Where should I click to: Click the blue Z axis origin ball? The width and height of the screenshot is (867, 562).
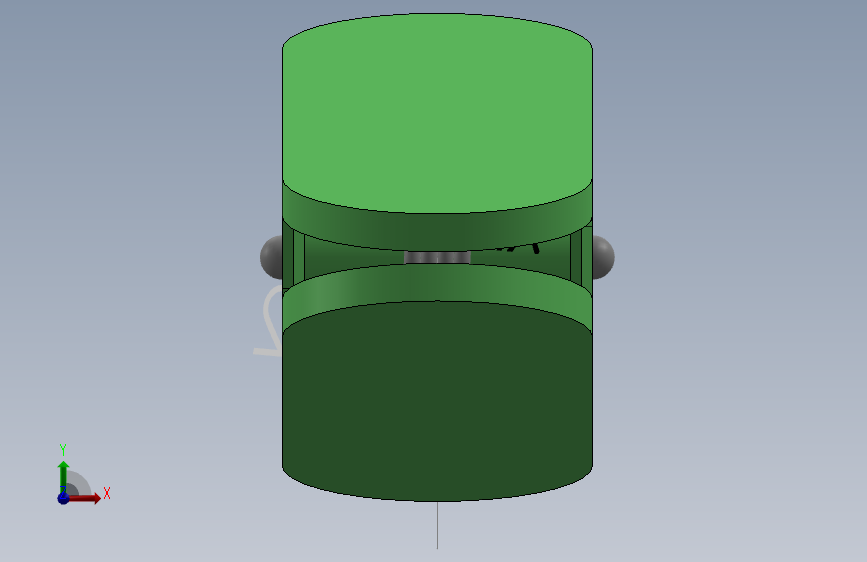pyautogui.click(x=63, y=498)
